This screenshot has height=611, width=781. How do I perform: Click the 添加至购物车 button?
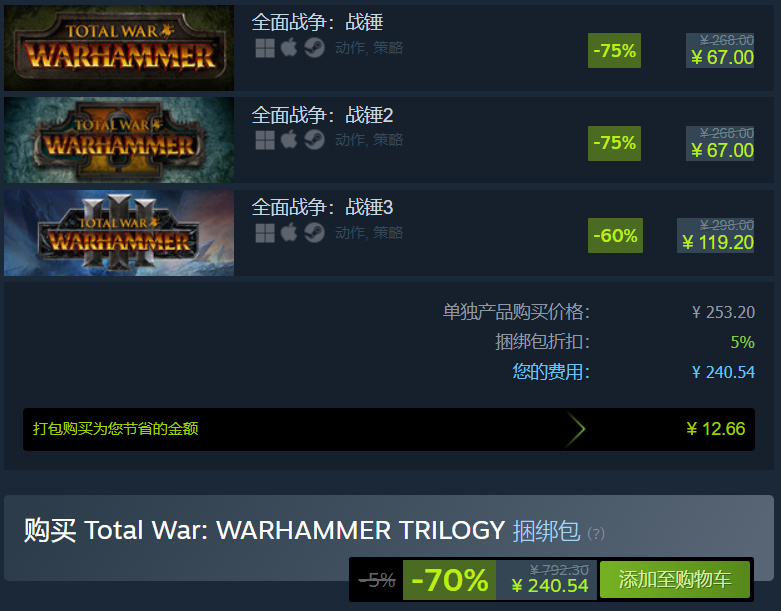pyautogui.click(x=675, y=580)
